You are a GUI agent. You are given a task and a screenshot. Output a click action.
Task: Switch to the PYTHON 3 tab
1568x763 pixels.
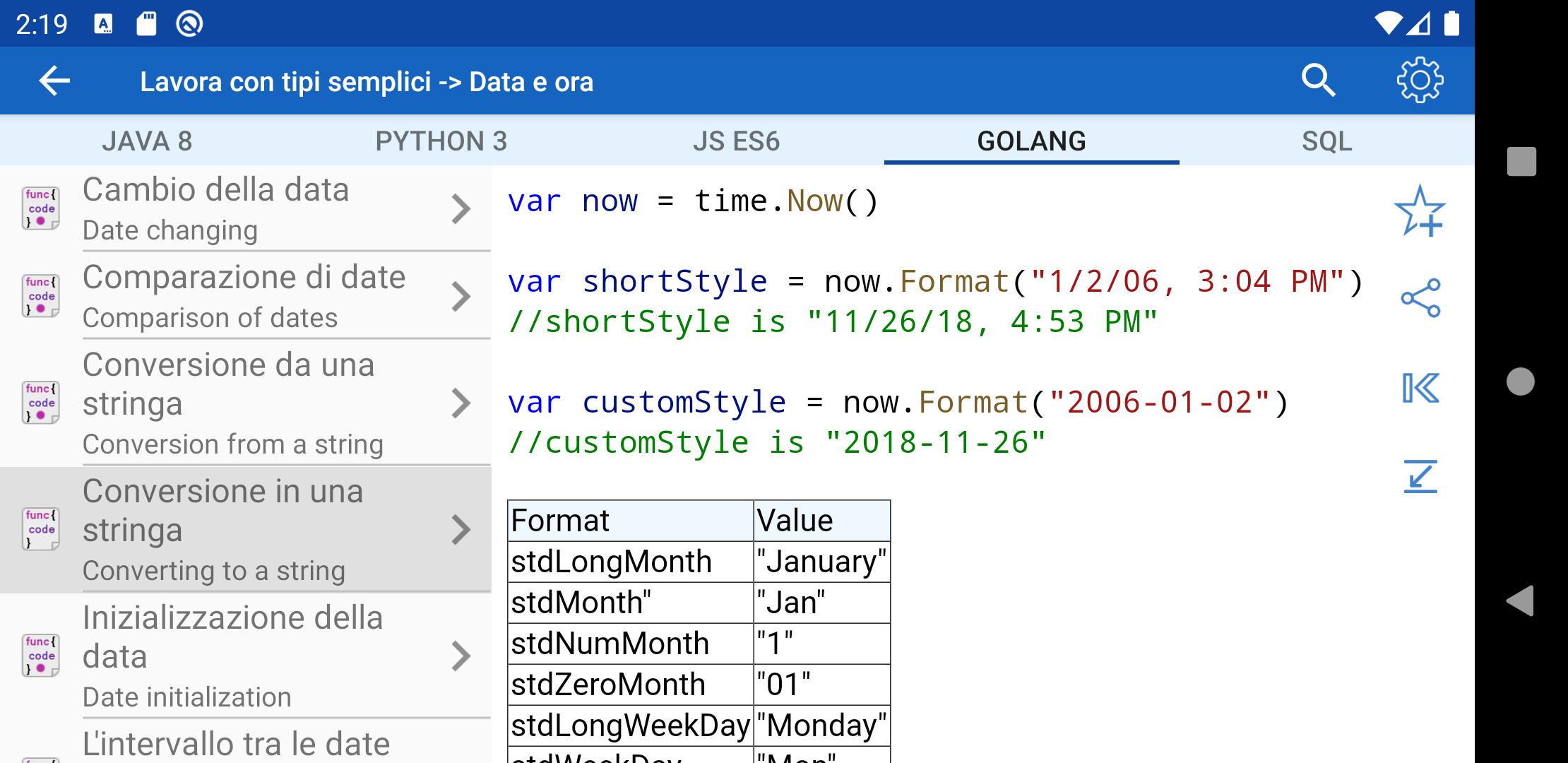[441, 141]
